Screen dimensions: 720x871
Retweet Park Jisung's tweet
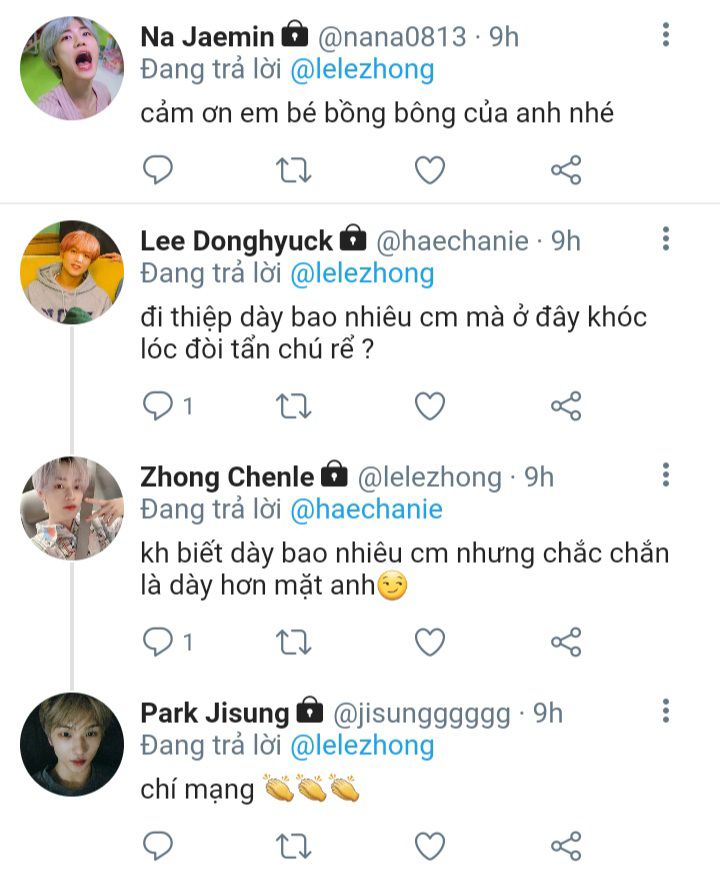click(293, 846)
